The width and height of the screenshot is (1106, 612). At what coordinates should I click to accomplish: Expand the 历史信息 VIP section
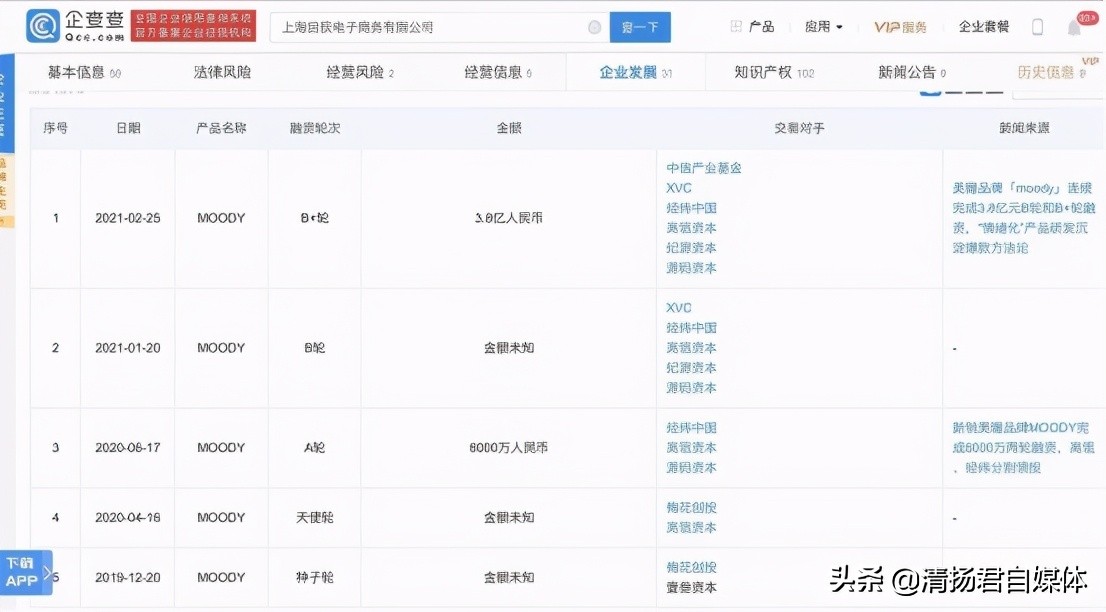[x=1046, y=71]
